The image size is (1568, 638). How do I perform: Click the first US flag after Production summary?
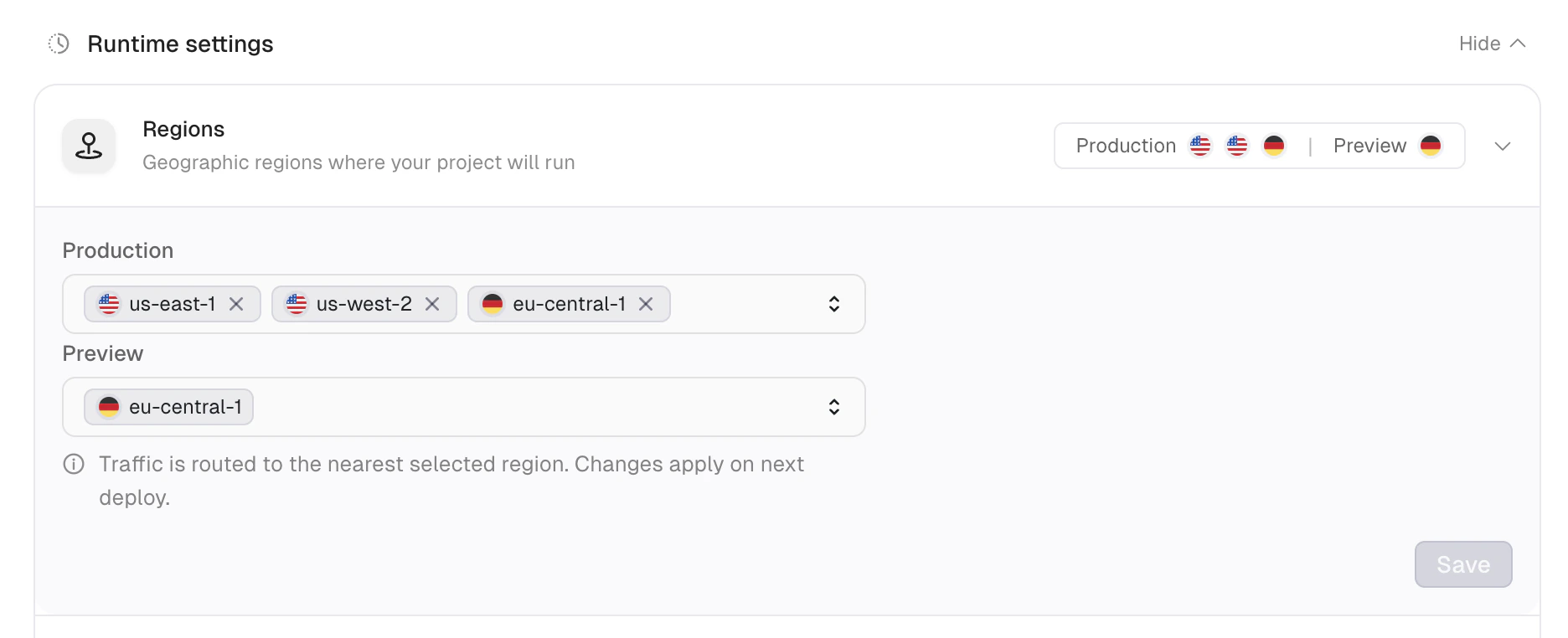[1200, 145]
